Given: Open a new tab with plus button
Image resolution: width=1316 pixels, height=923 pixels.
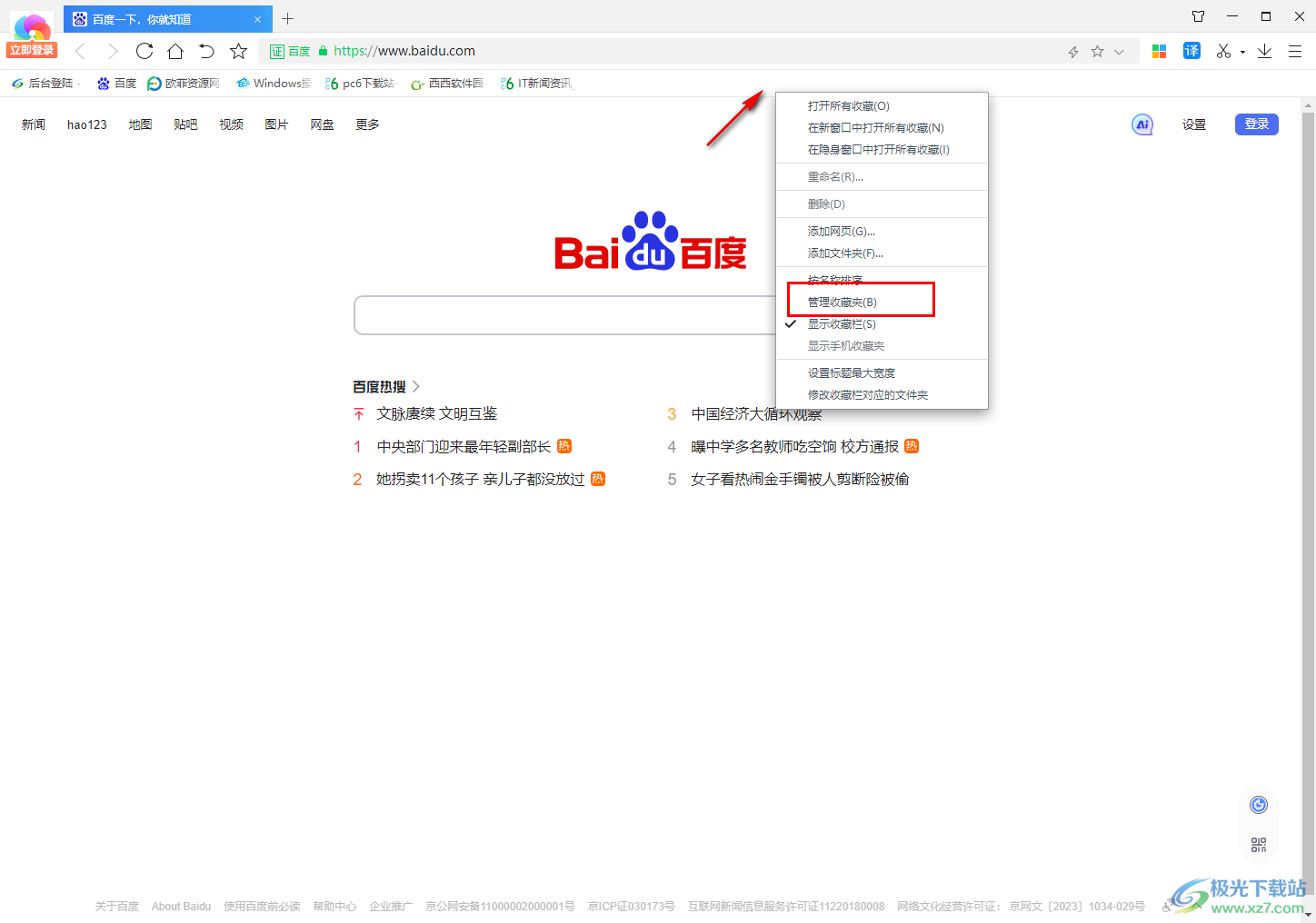Looking at the screenshot, I should tap(288, 18).
